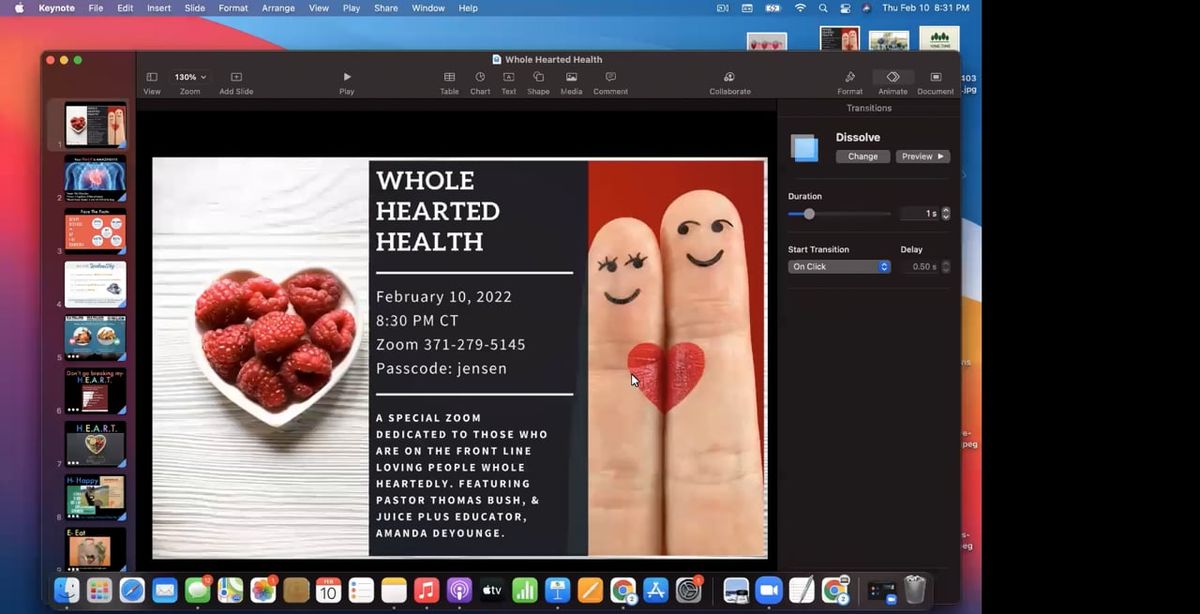Viewport: 1200px width, 614px height.
Task: Open Numbers from the Dock
Action: 525,590
